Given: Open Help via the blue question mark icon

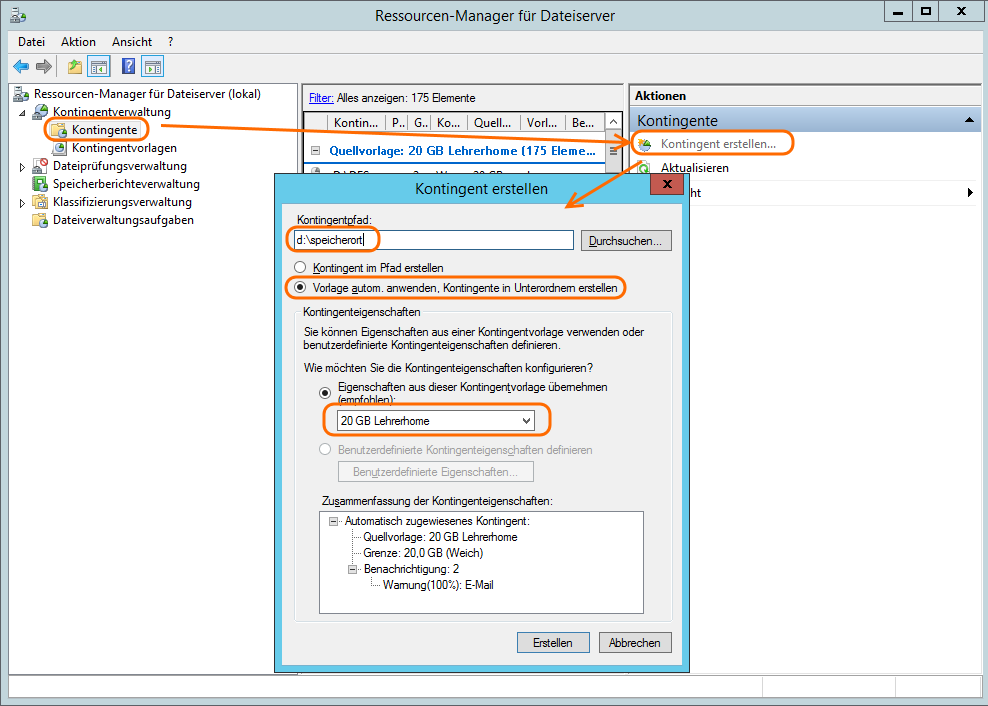Looking at the screenshot, I should [x=129, y=66].
